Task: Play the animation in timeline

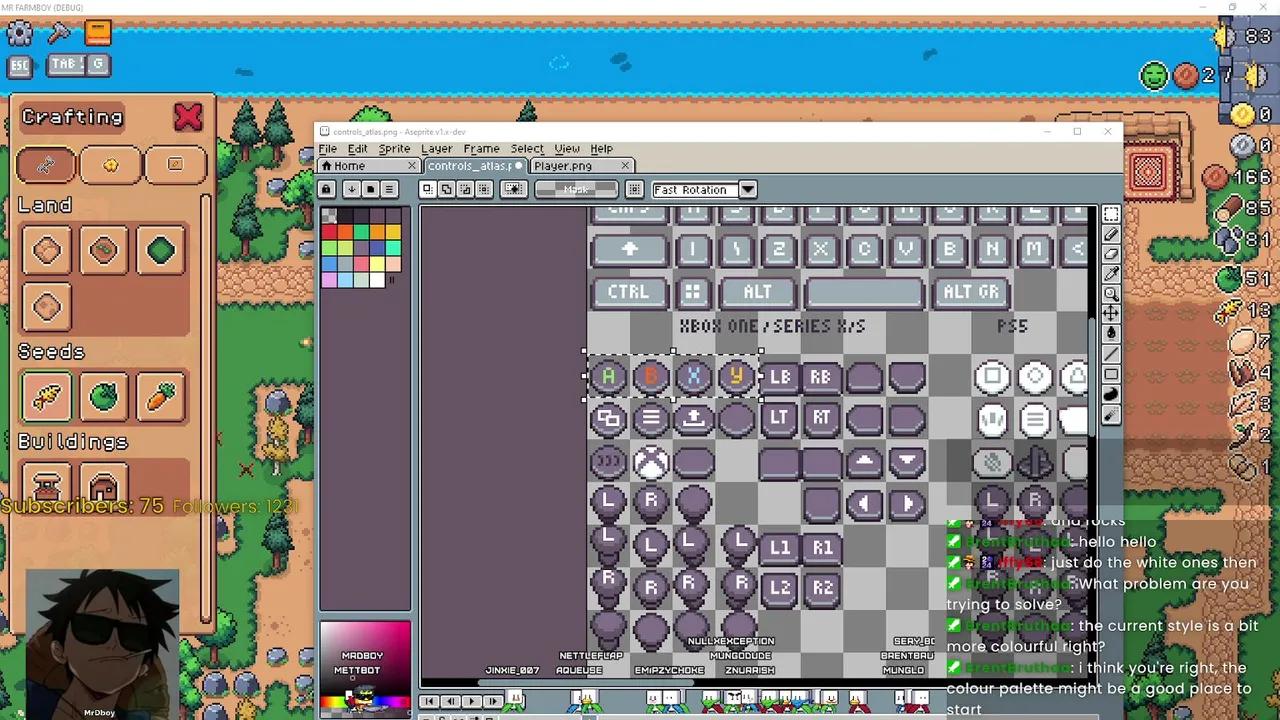Action: tap(471, 702)
